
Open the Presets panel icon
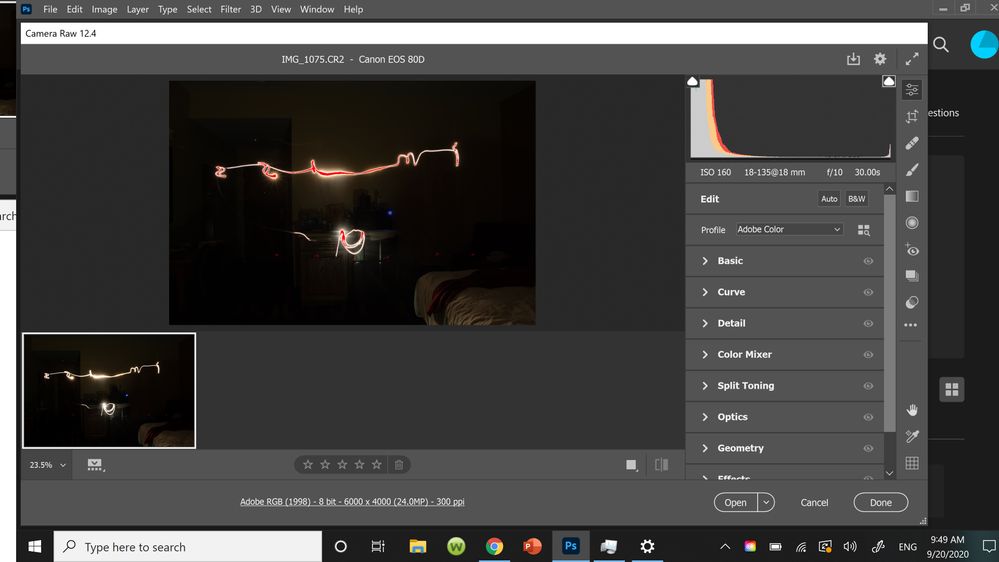[x=912, y=303]
